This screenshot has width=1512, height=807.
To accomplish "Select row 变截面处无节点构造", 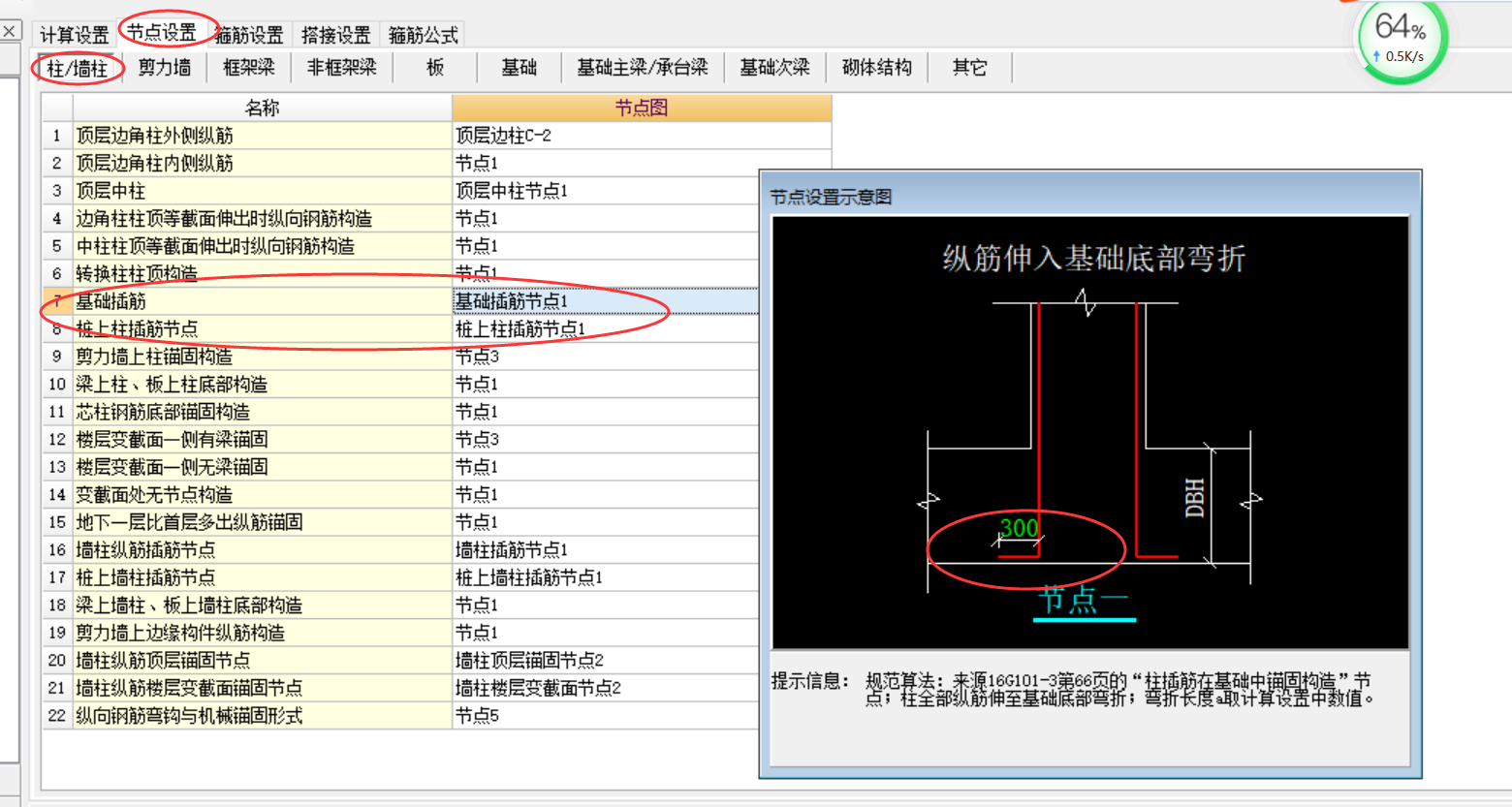I will click(x=262, y=495).
